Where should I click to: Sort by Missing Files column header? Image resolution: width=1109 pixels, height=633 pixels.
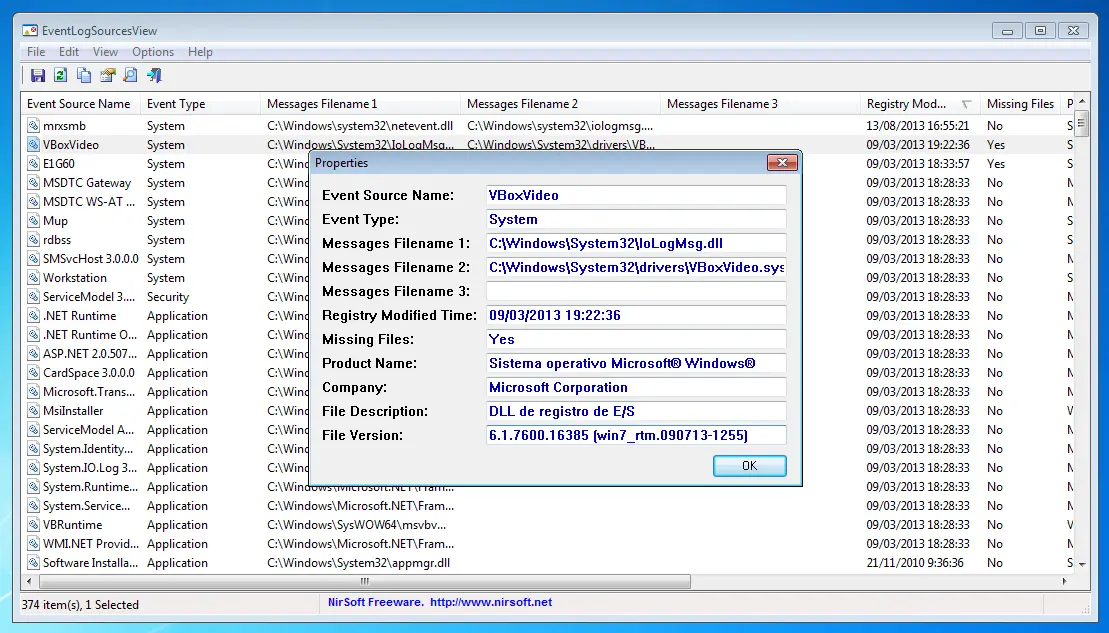[x=1021, y=104]
